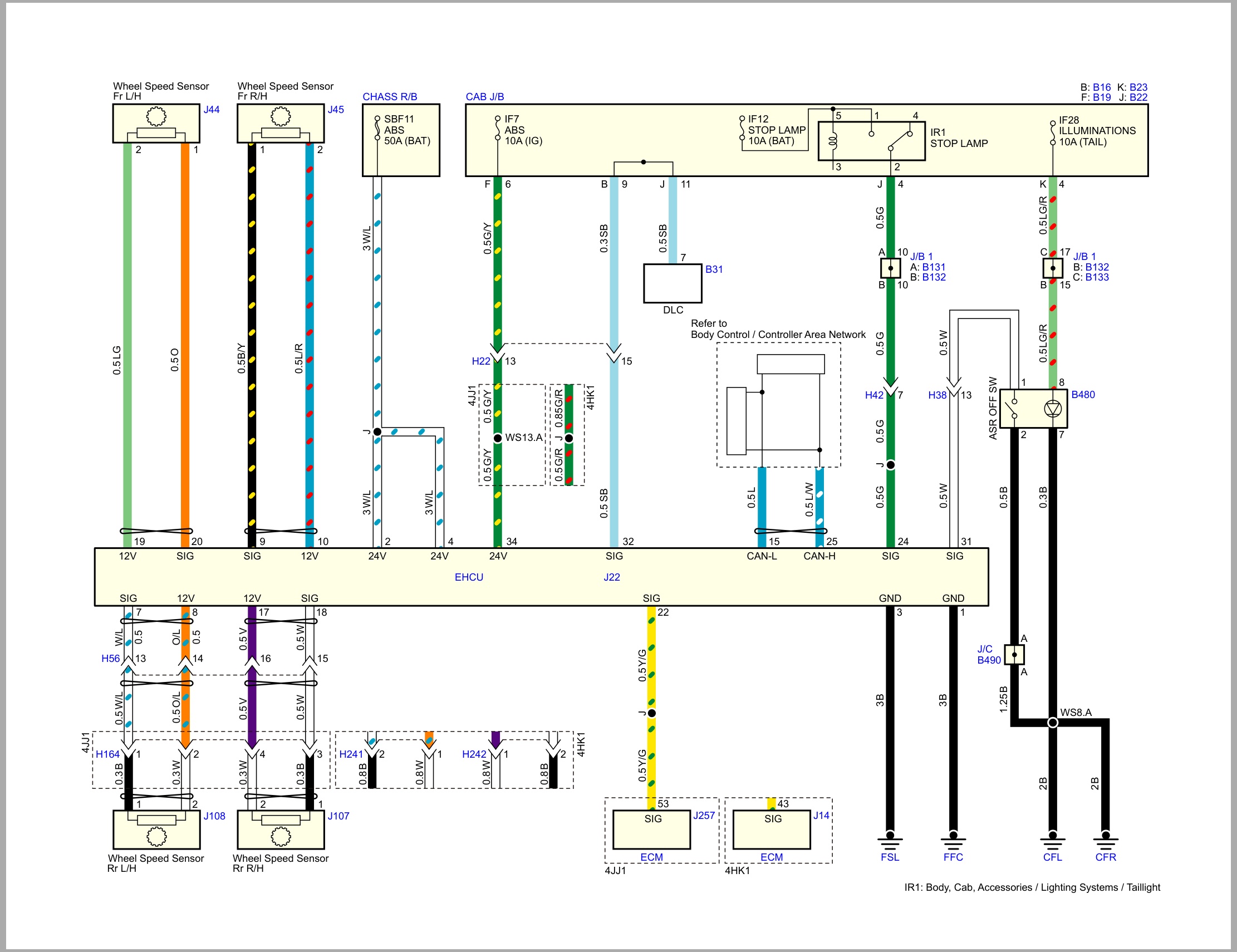The image size is (1237, 952).
Task: Click the WS13.A splice point
Action: point(497,438)
